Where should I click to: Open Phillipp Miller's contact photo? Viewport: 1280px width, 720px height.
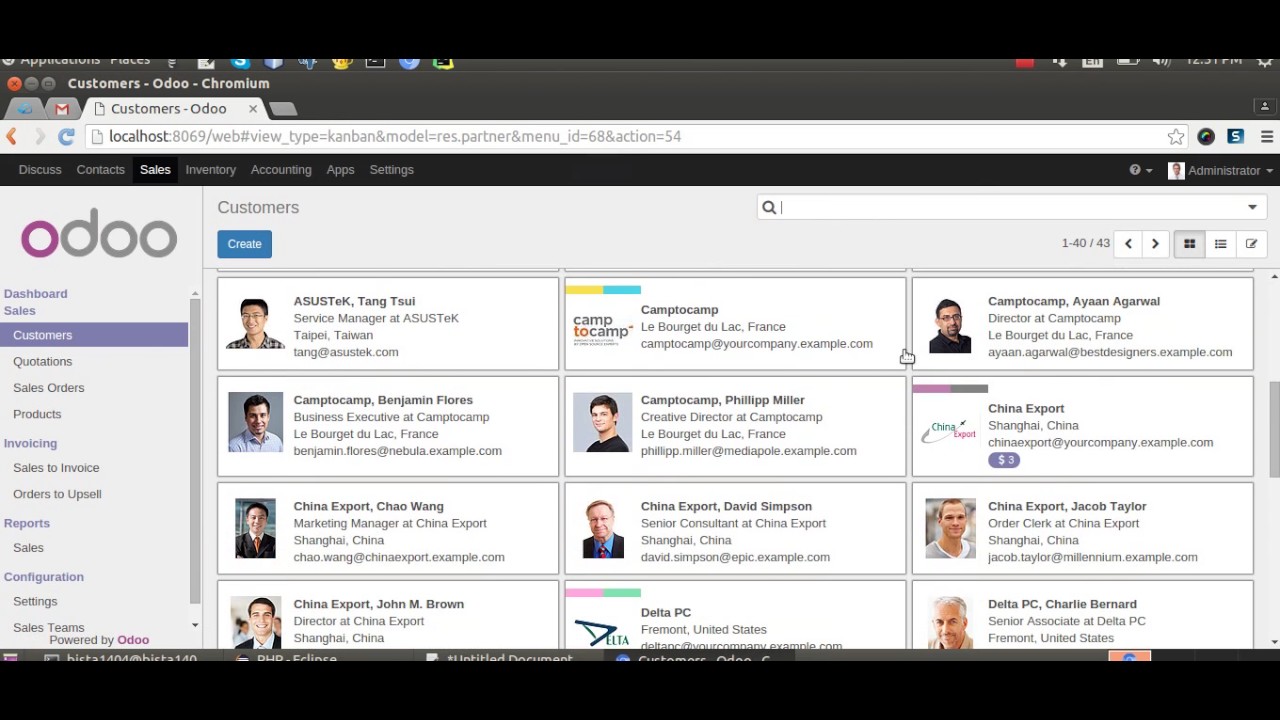pos(602,422)
